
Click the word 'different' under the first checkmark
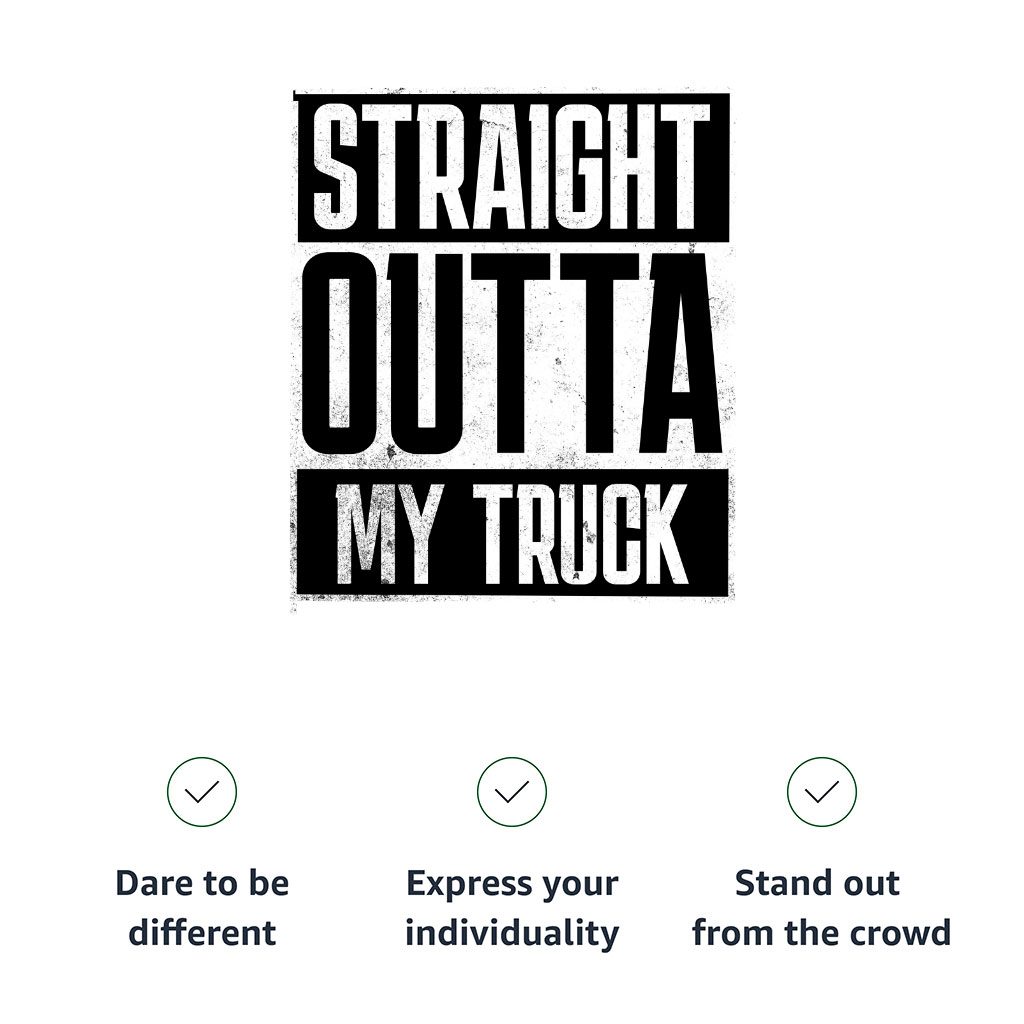point(202,933)
